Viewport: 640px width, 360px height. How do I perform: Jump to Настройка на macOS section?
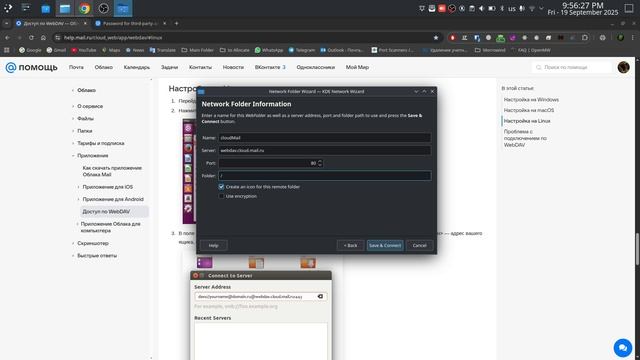click(529, 110)
